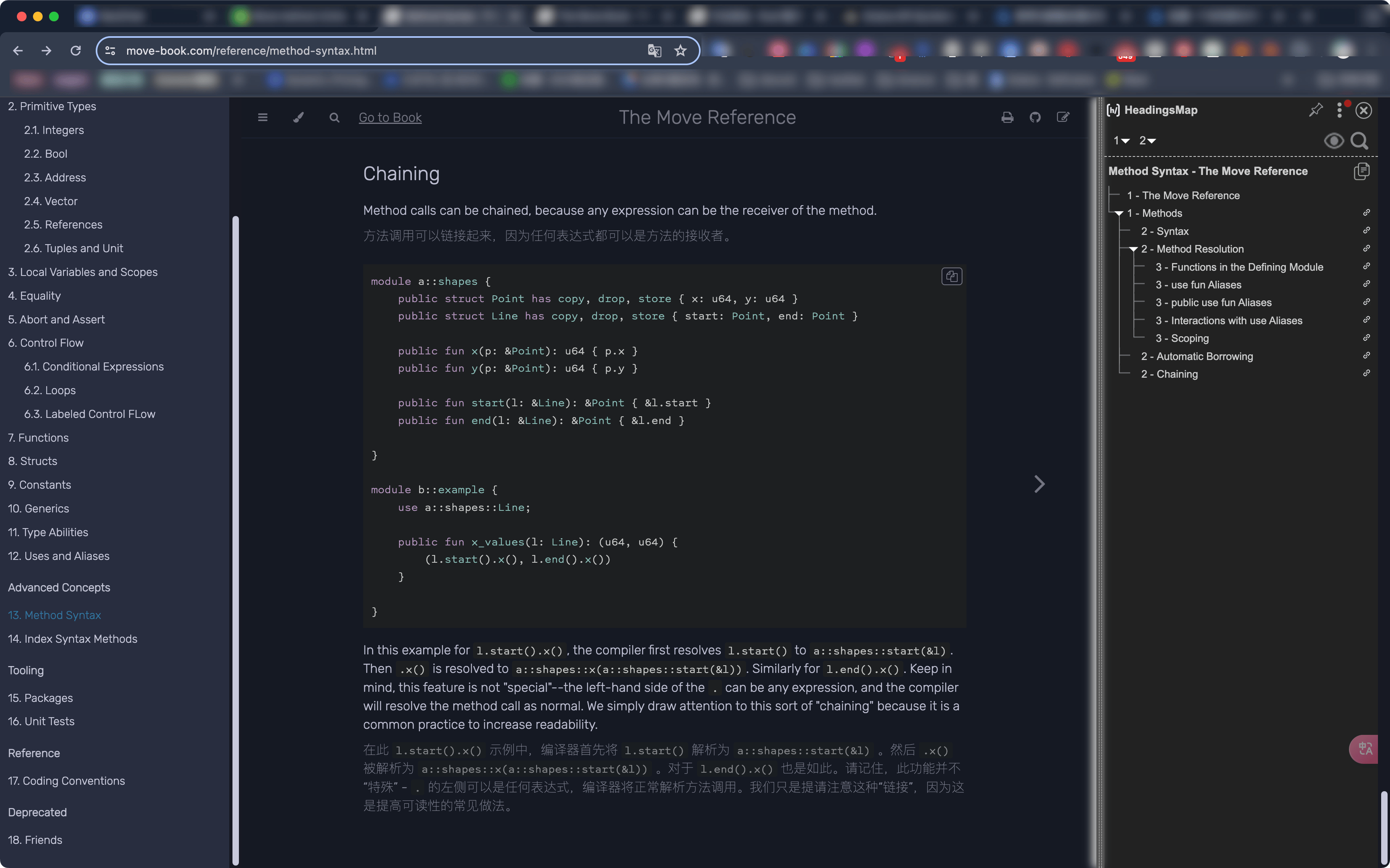Copy link for the Chaining heading
This screenshot has width=1390, height=868.
click(1366, 374)
